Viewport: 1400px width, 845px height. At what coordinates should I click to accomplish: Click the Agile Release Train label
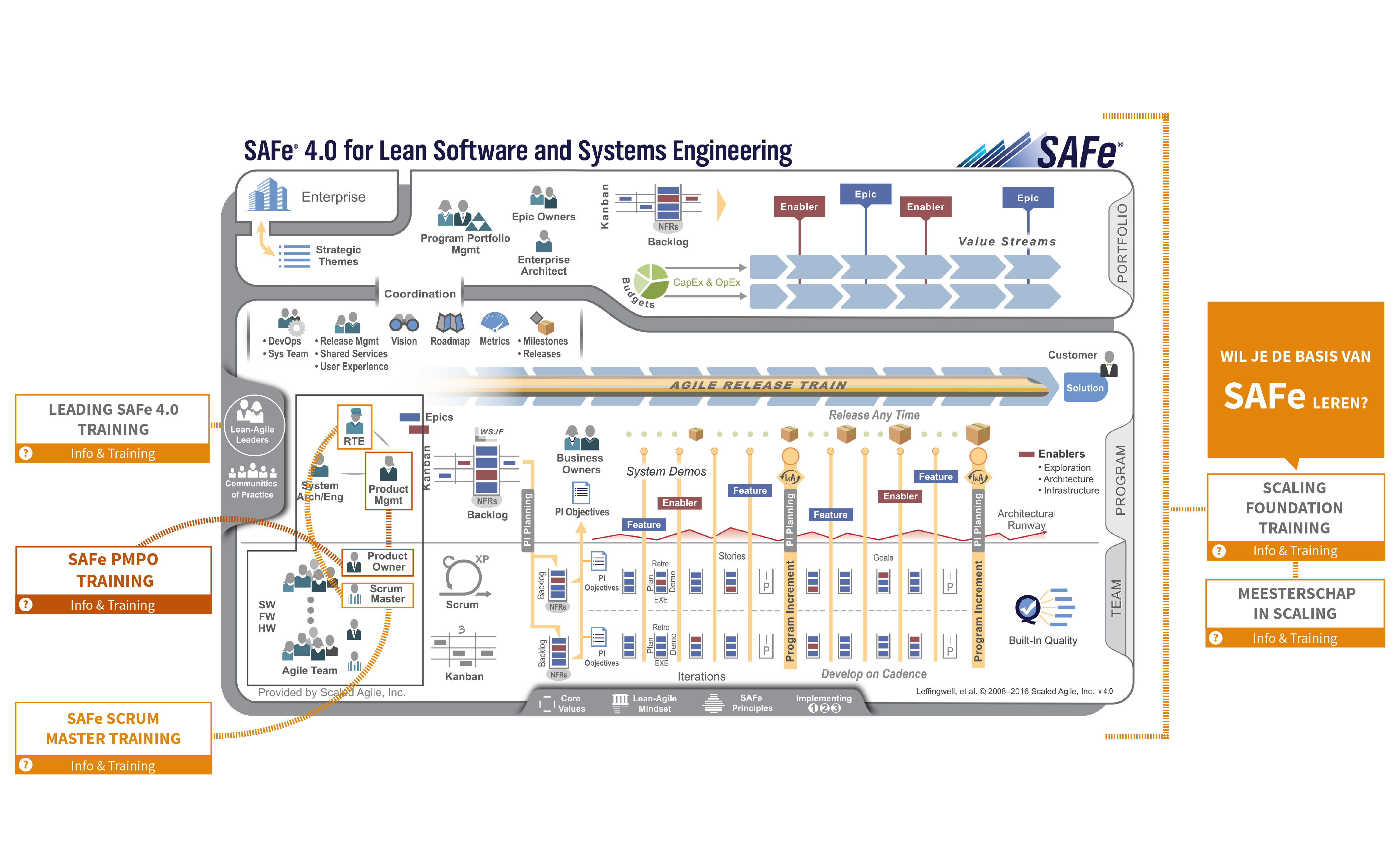759,385
